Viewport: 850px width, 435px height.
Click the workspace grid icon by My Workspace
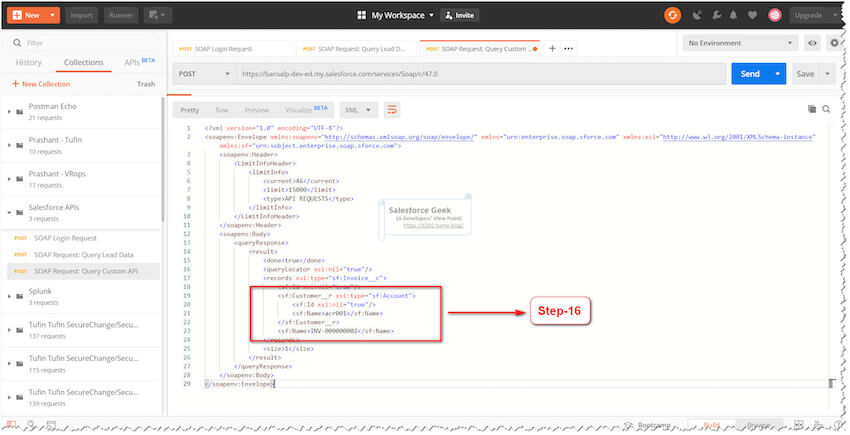coord(362,15)
